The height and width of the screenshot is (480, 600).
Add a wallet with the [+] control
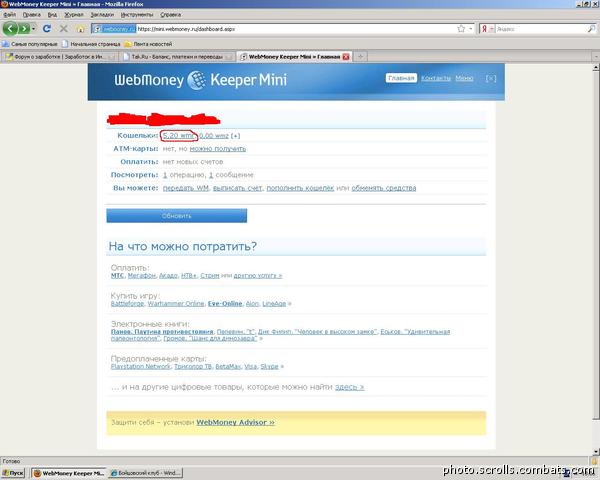tap(236, 136)
